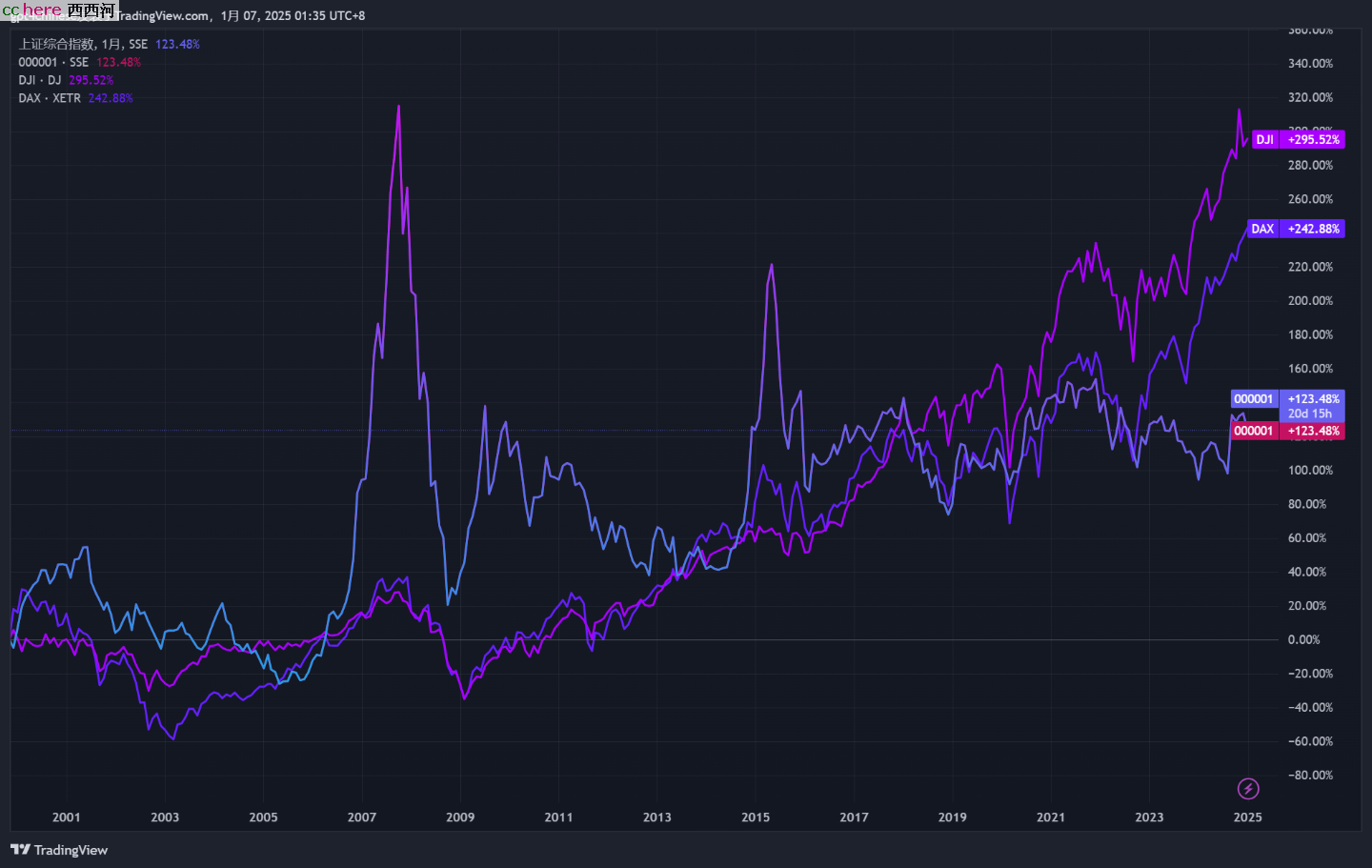Click the 2023 label on the time axis
This screenshot has width=1372, height=868.
(1149, 817)
